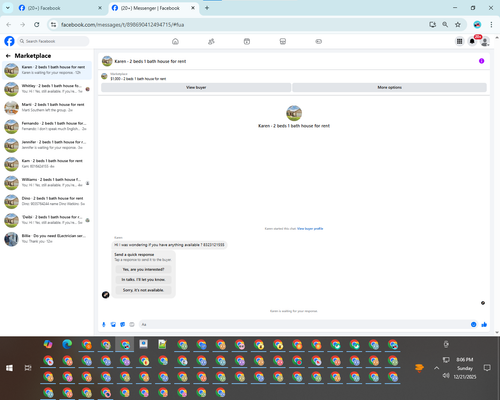
Task: Click the listing thumbnail in chat header
Action: click(x=107, y=61)
